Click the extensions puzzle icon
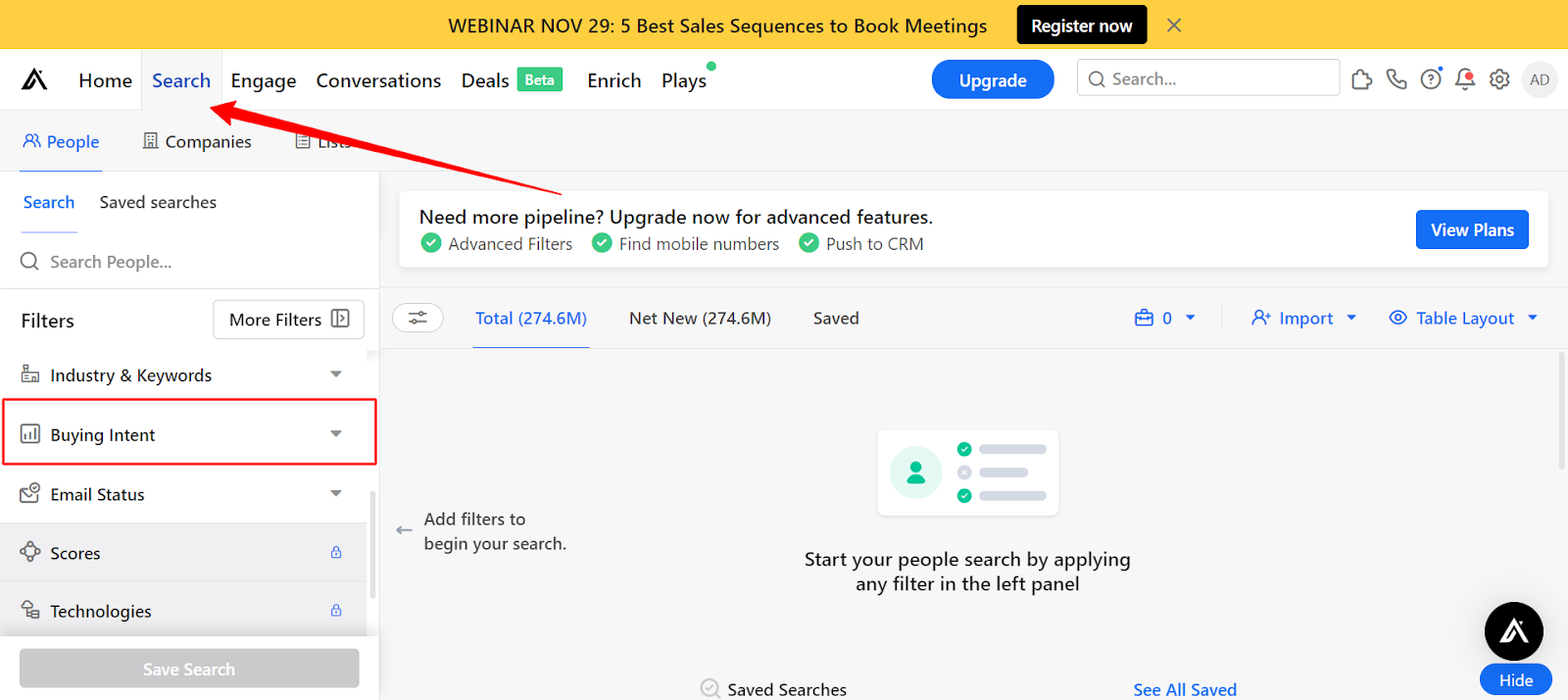The height and width of the screenshot is (700, 1568). pos(1361,79)
